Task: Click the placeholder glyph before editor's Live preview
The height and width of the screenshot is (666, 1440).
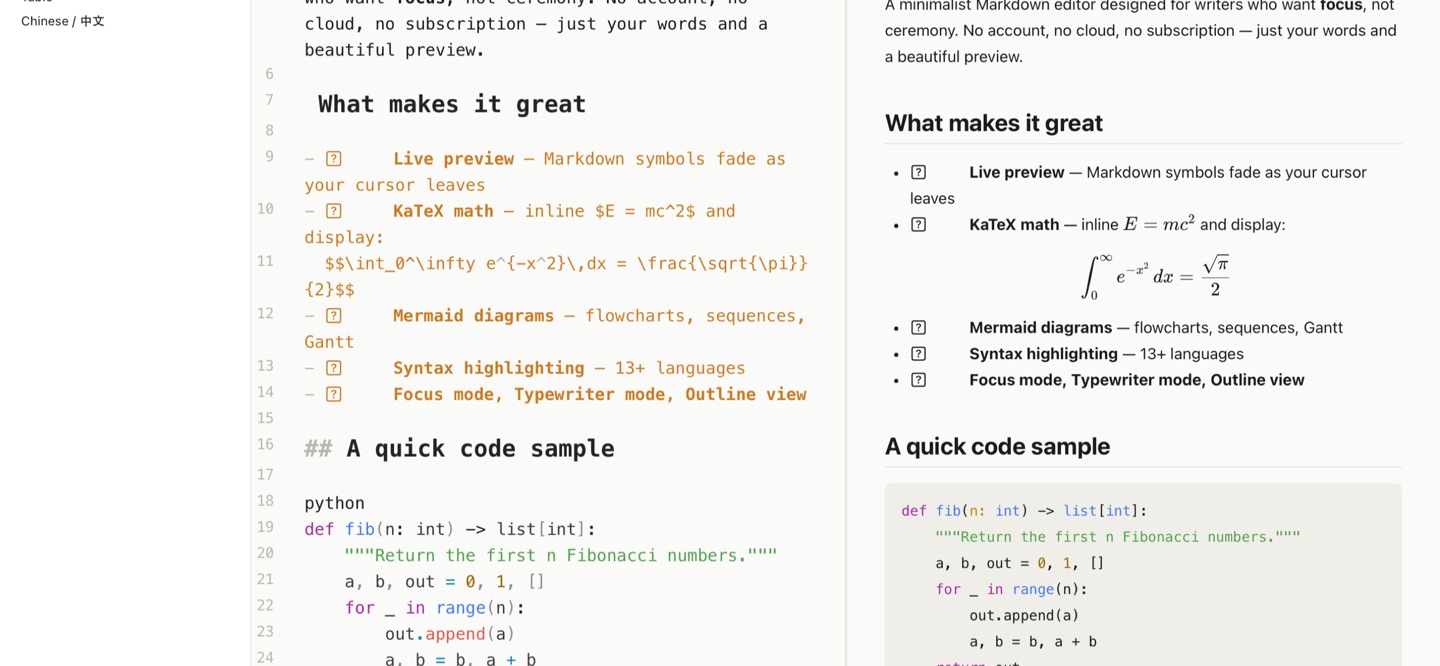Action: [x=334, y=159]
